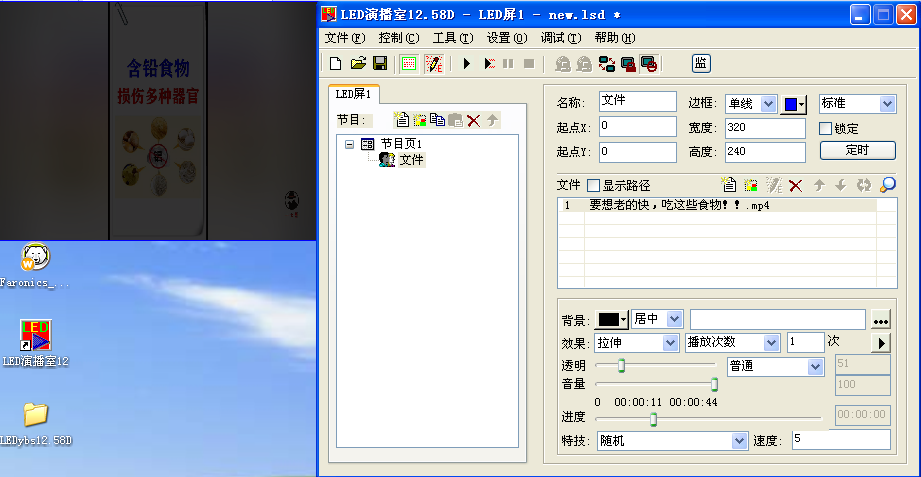Collapse the 节目页1 tree node

(x=349, y=144)
